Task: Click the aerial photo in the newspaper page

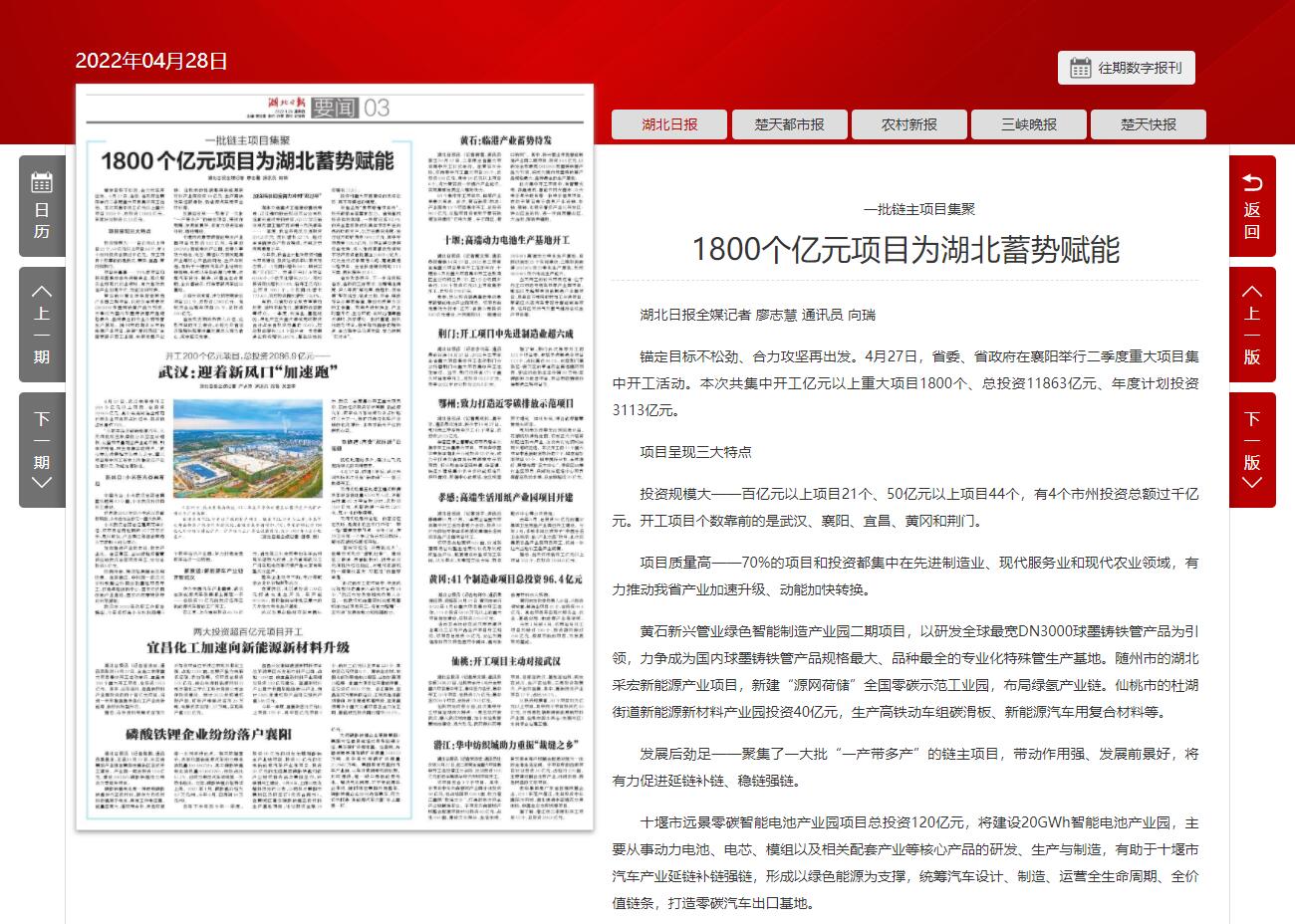Action: (246, 450)
